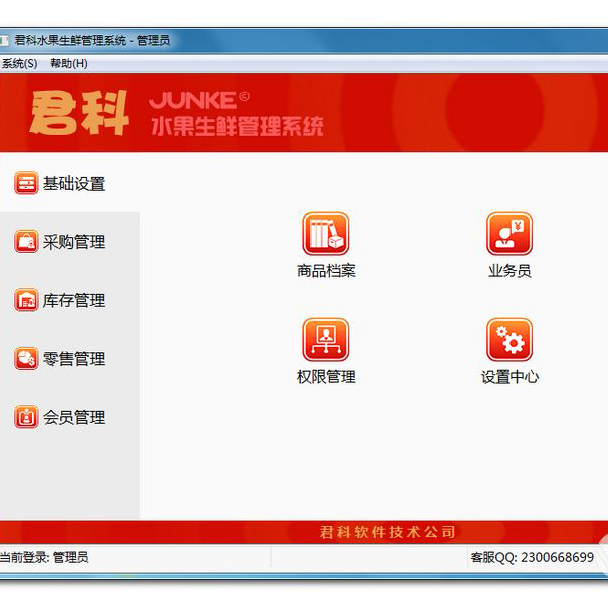Open 商品档案 via its file-box icon

pyautogui.click(x=325, y=234)
